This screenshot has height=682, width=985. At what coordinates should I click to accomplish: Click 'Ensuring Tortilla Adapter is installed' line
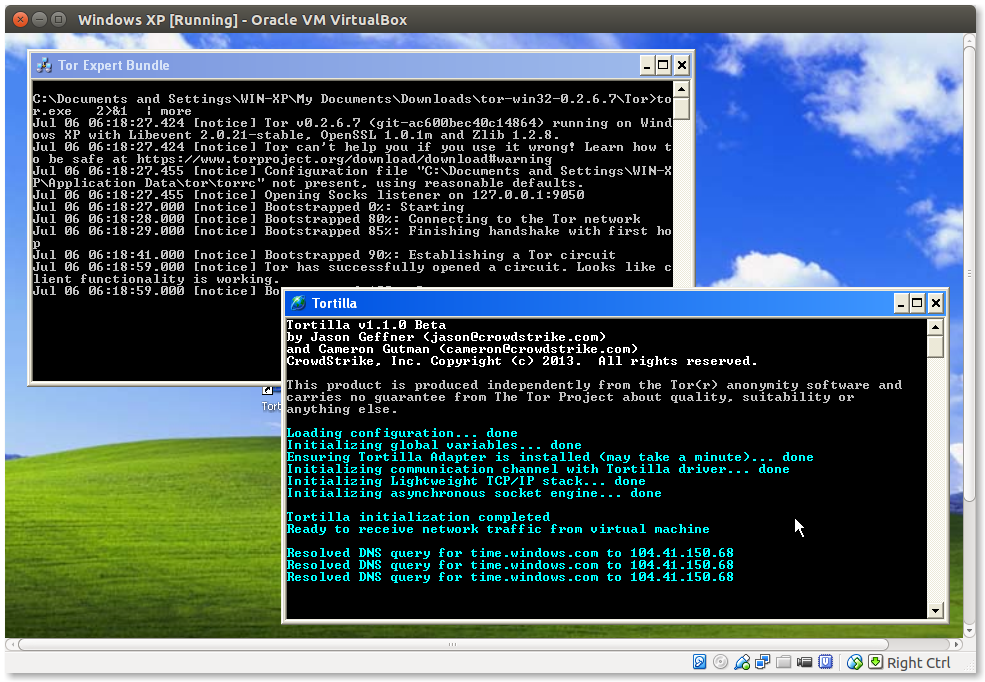tap(550, 457)
